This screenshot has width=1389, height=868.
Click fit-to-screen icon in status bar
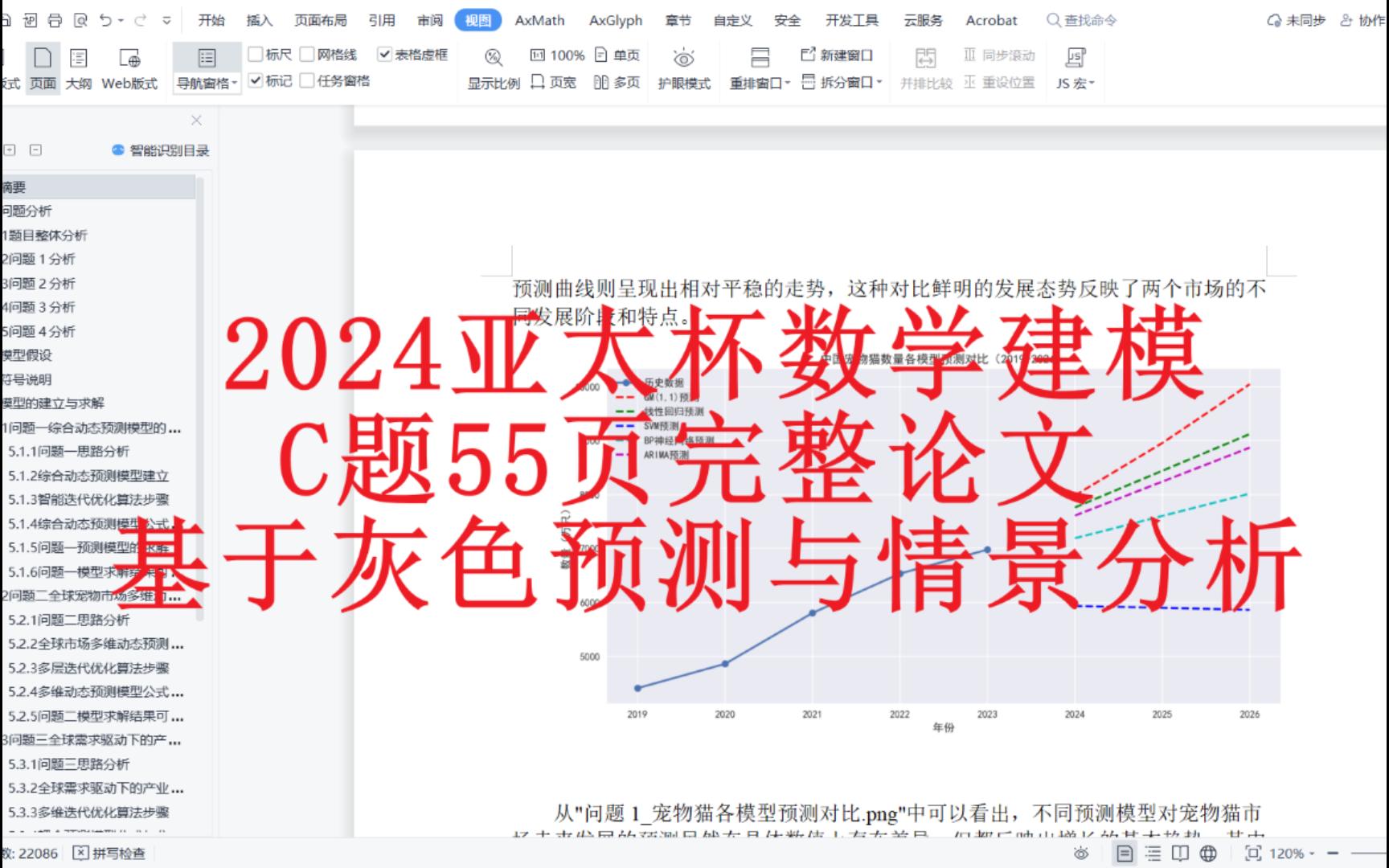1252,853
